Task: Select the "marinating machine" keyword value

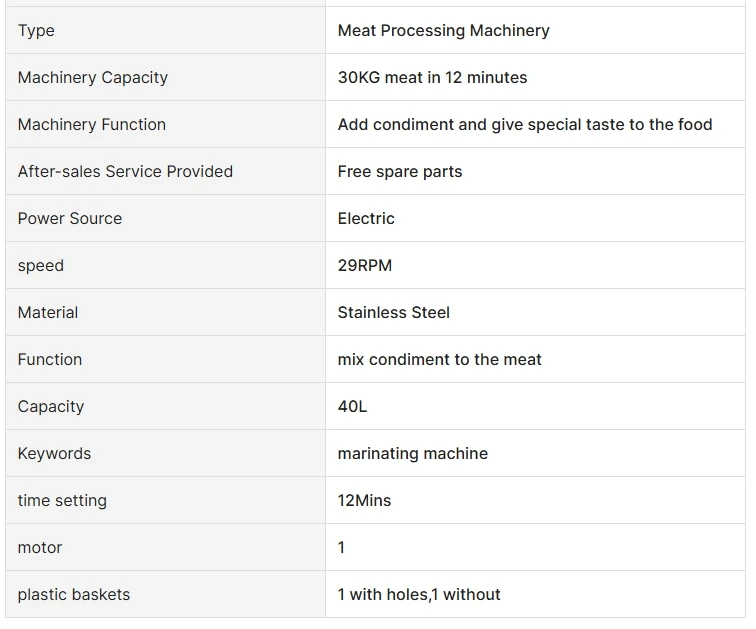Action: point(413,454)
